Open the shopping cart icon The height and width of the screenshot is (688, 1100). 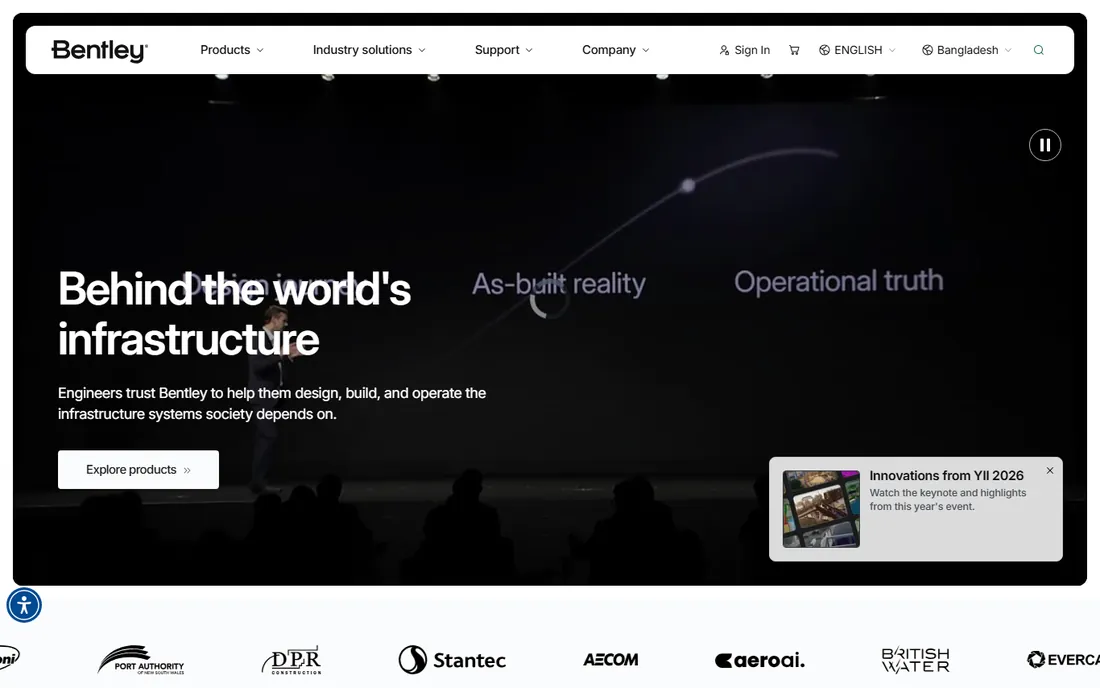[x=794, y=50]
